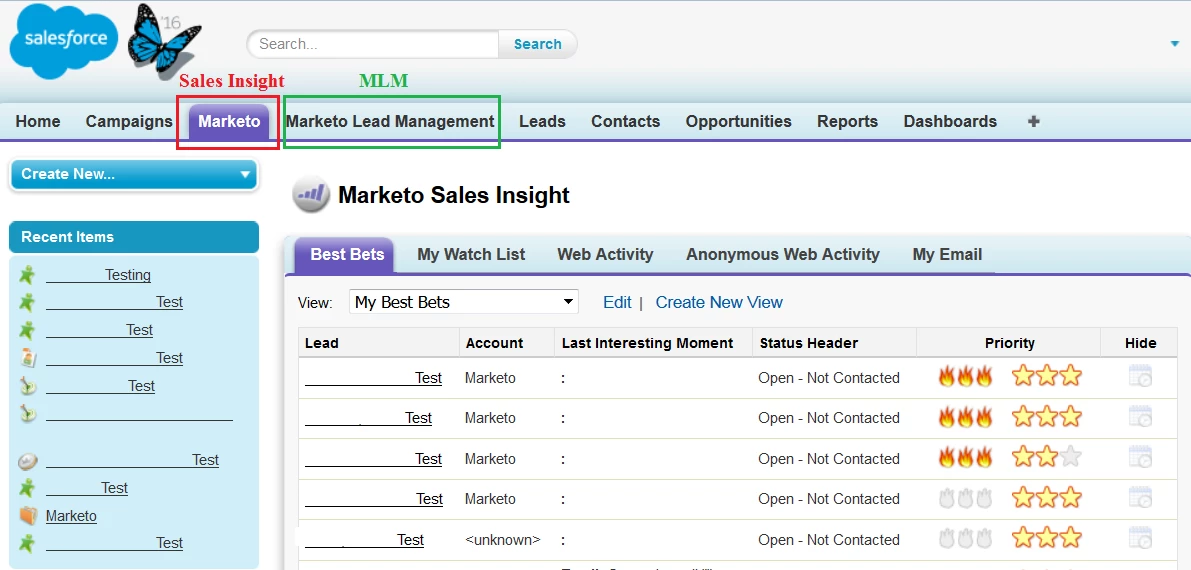Open the Testing recent item link
The image size is (1191, 570).
99,275
